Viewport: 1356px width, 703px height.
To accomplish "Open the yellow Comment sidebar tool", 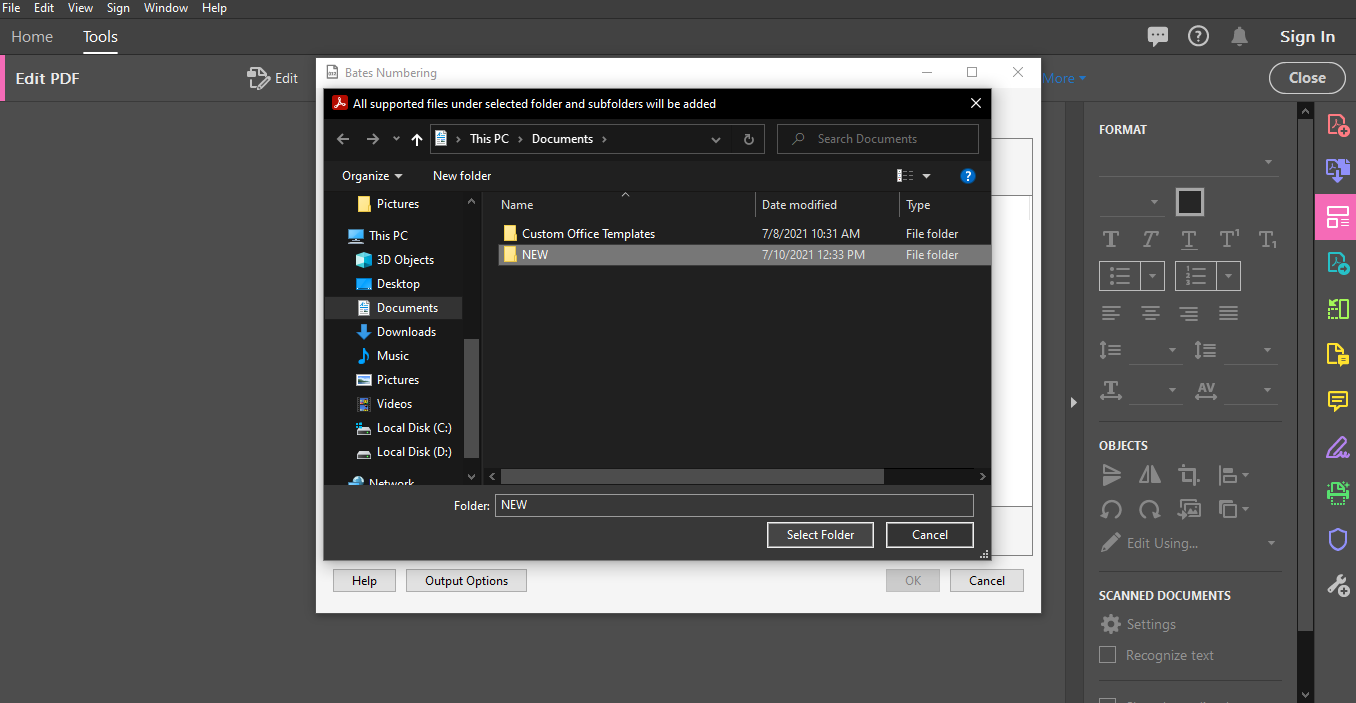I will pyautogui.click(x=1337, y=401).
